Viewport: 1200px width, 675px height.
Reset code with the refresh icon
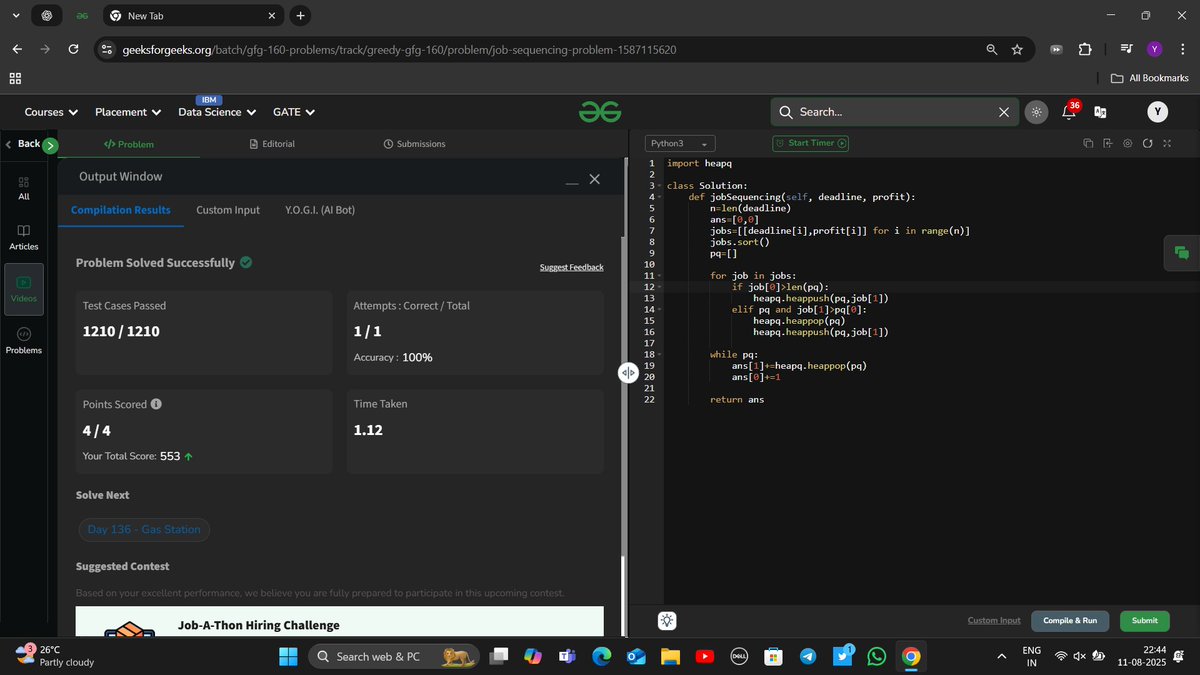pyautogui.click(x=1147, y=144)
